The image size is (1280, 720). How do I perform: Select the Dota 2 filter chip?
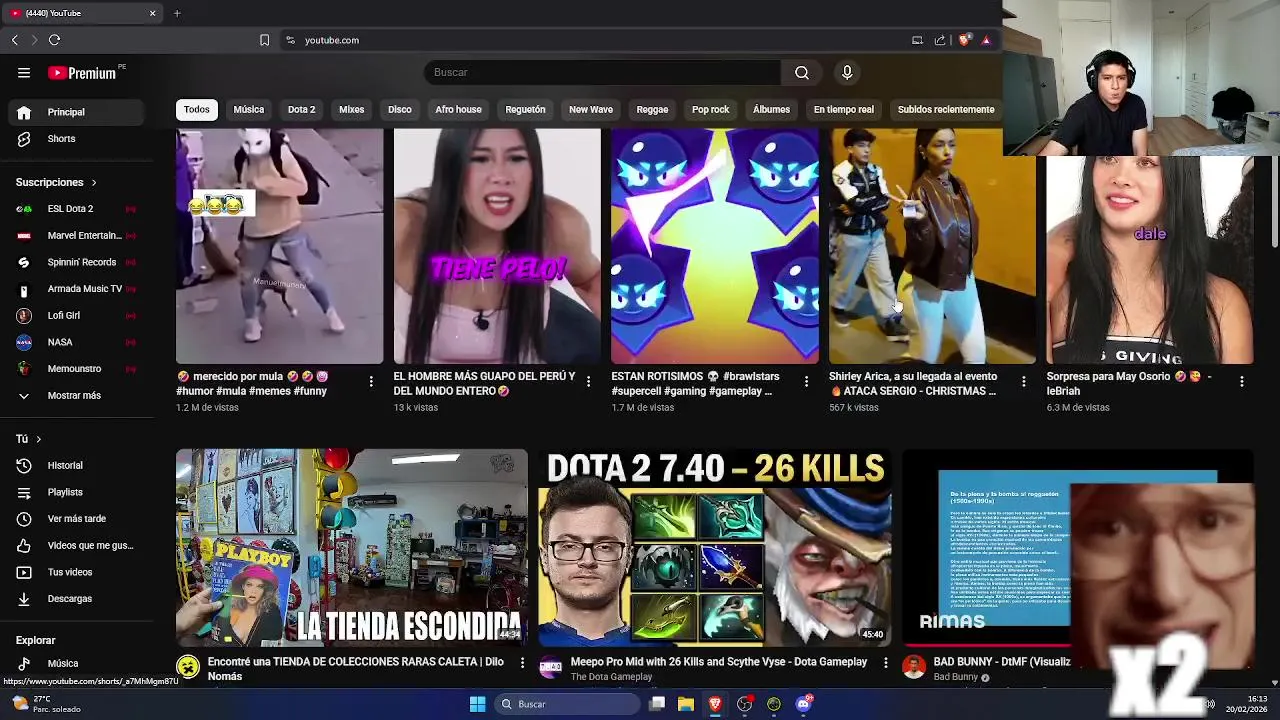301,109
